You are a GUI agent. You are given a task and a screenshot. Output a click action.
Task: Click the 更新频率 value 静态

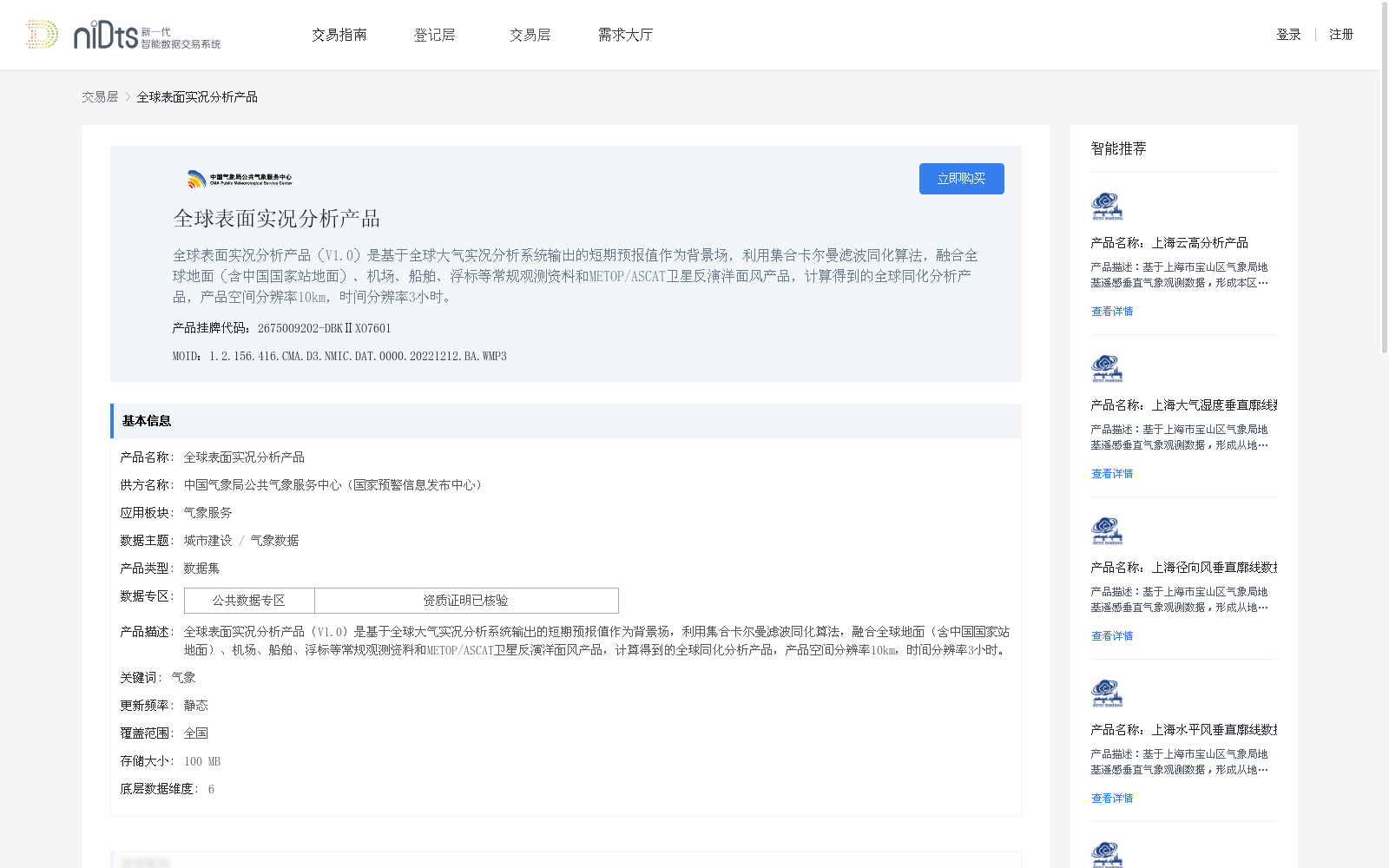click(x=196, y=706)
